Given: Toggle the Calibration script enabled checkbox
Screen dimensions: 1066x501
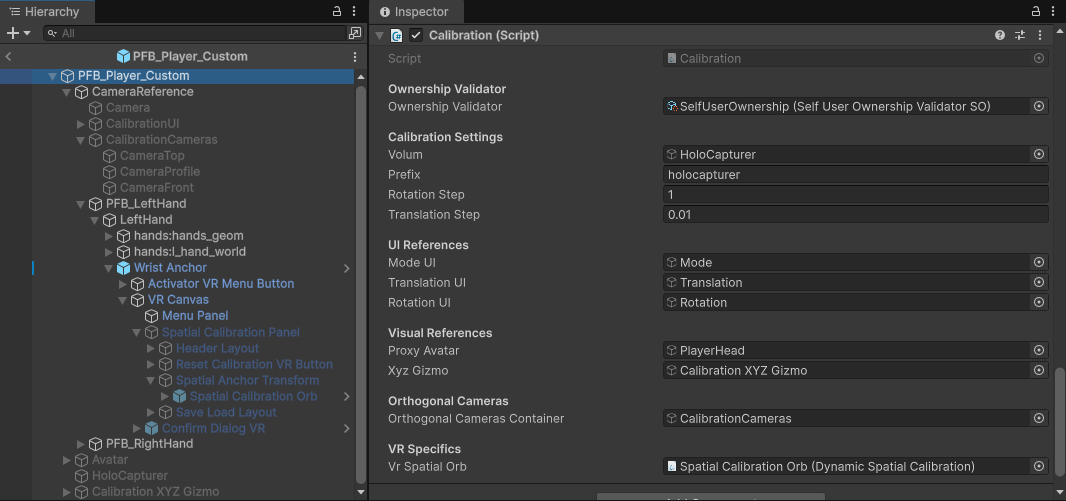Looking at the screenshot, I should (x=416, y=35).
